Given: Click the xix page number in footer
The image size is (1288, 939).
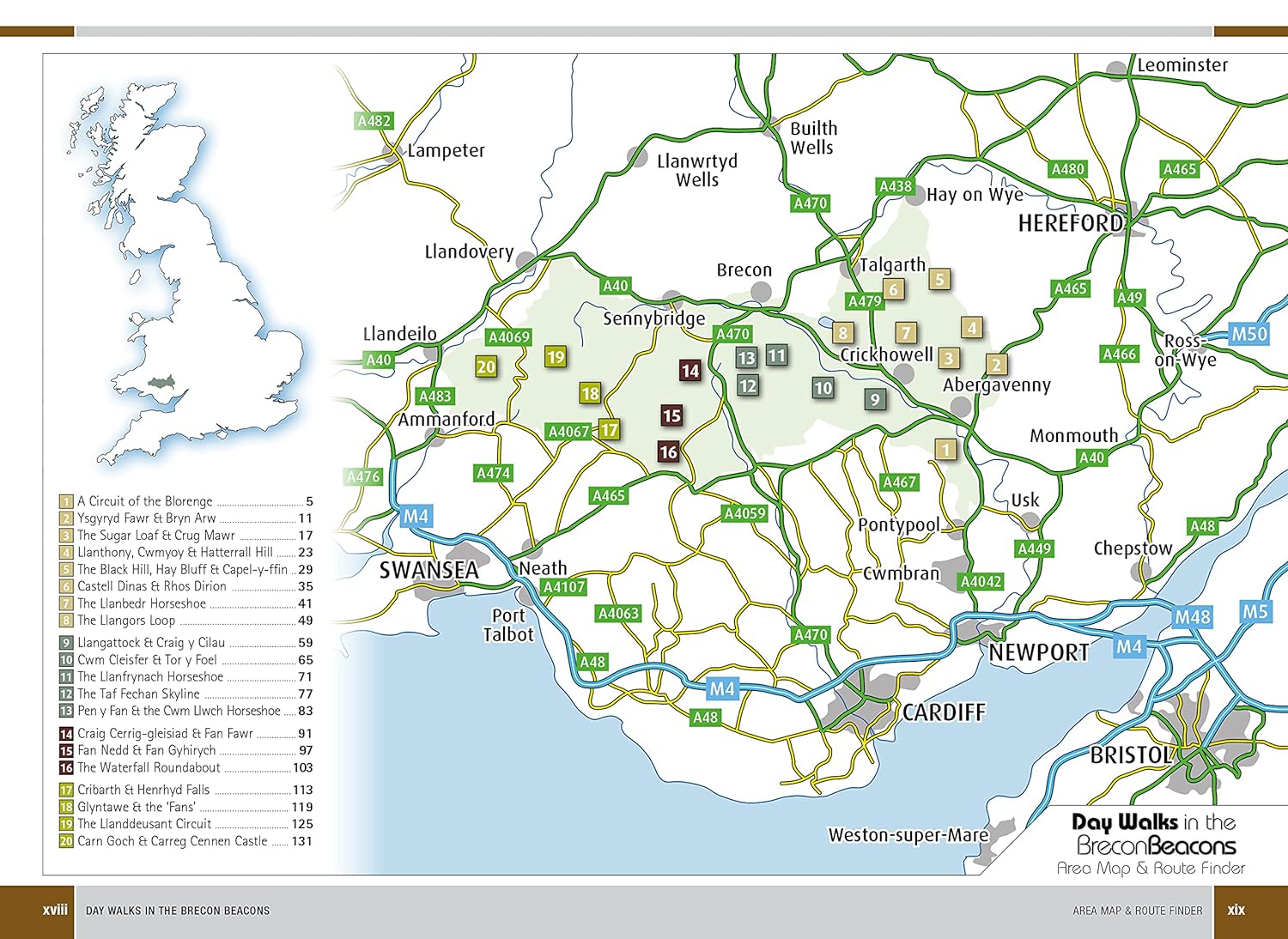Looking at the screenshot, I should (x=1236, y=910).
